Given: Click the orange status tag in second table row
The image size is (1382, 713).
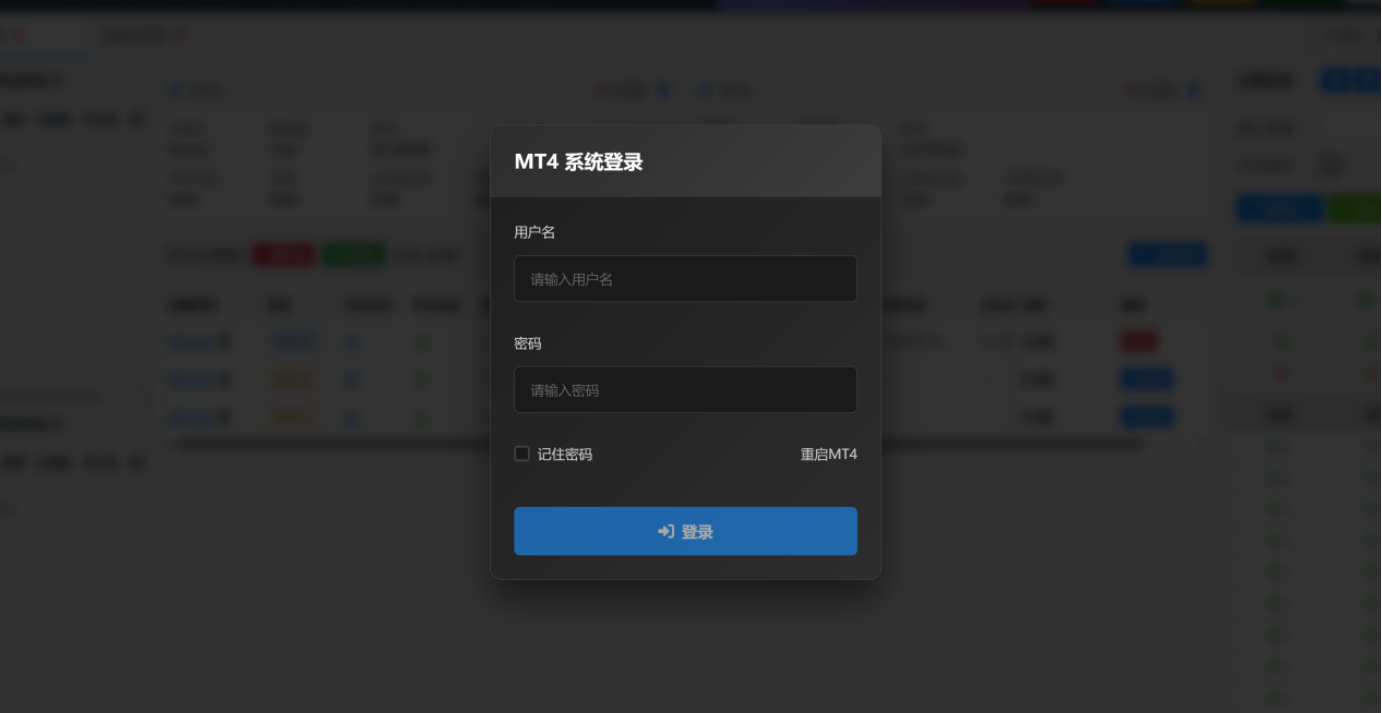Looking at the screenshot, I should click(292, 380).
